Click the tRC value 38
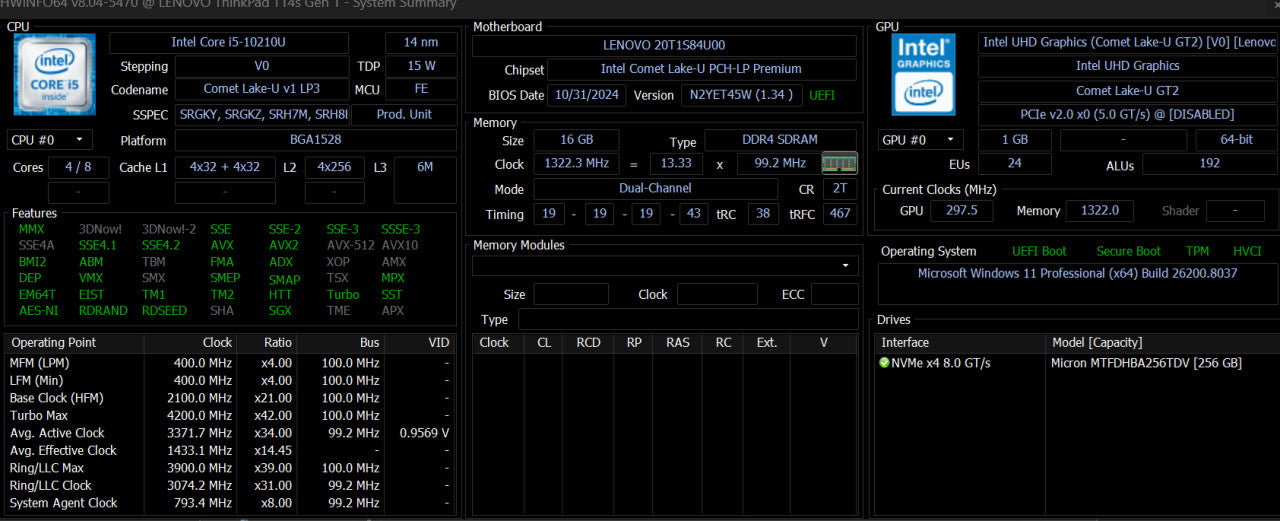The height and width of the screenshot is (521, 1280). 762,214
